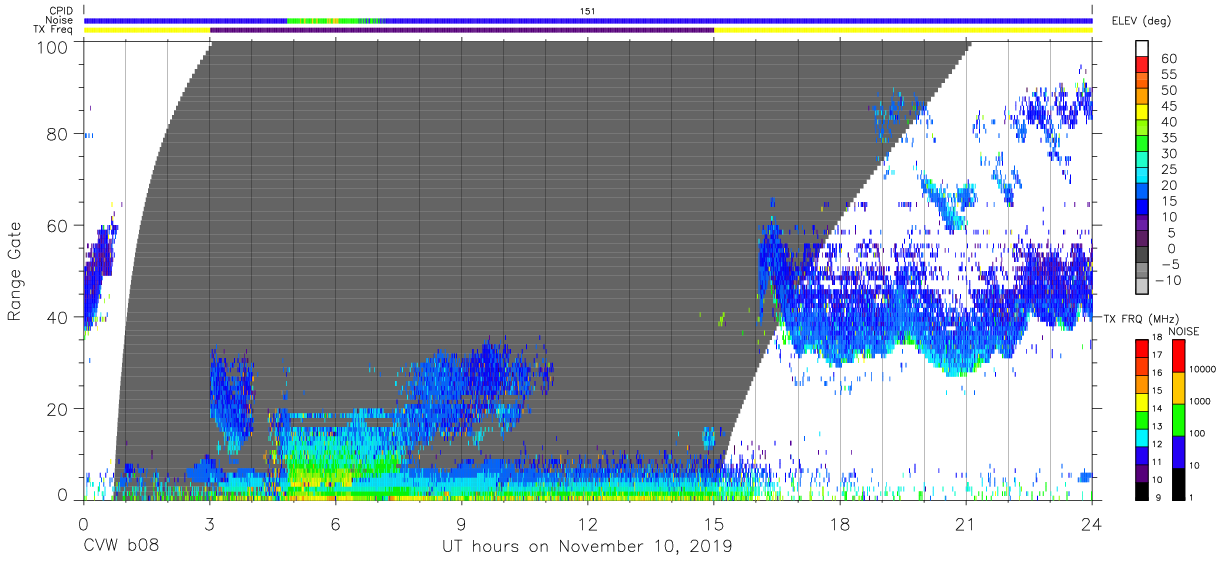Click the 6 tick label on UT axis
Image resolution: width=1228 pixels, height=567 pixels.
click(x=335, y=523)
